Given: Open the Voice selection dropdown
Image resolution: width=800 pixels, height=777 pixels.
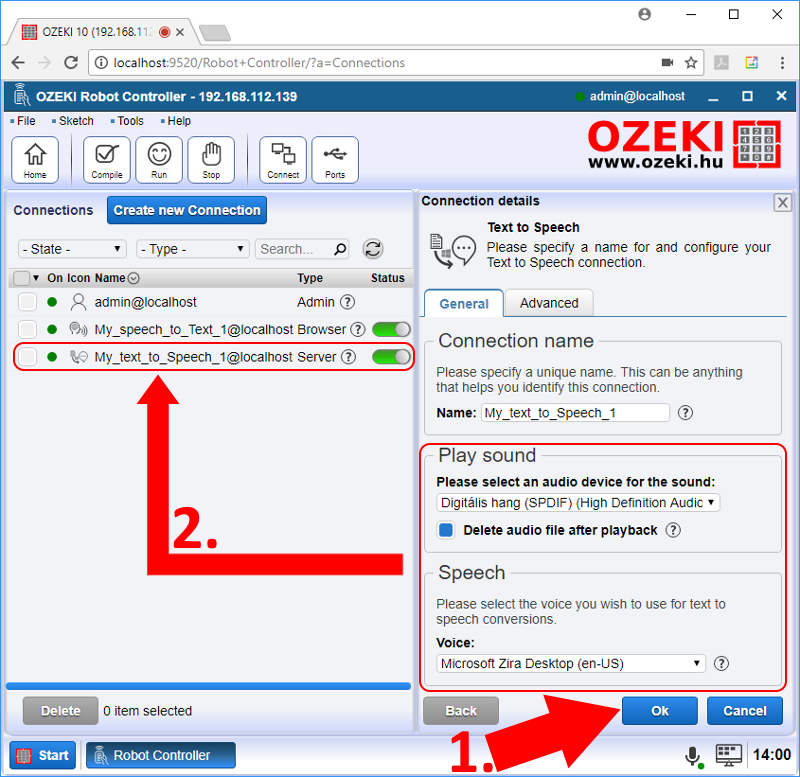Looking at the screenshot, I should [571, 664].
